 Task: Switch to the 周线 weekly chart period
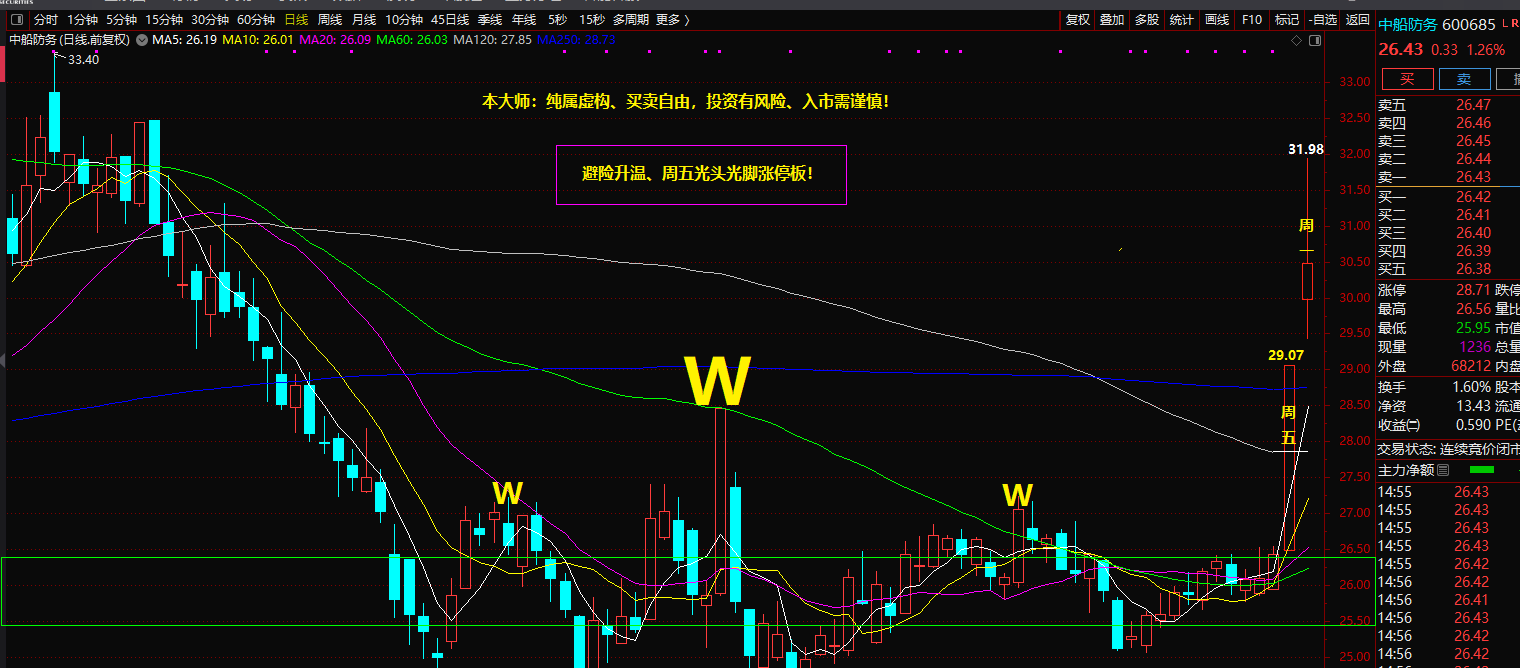329,19
